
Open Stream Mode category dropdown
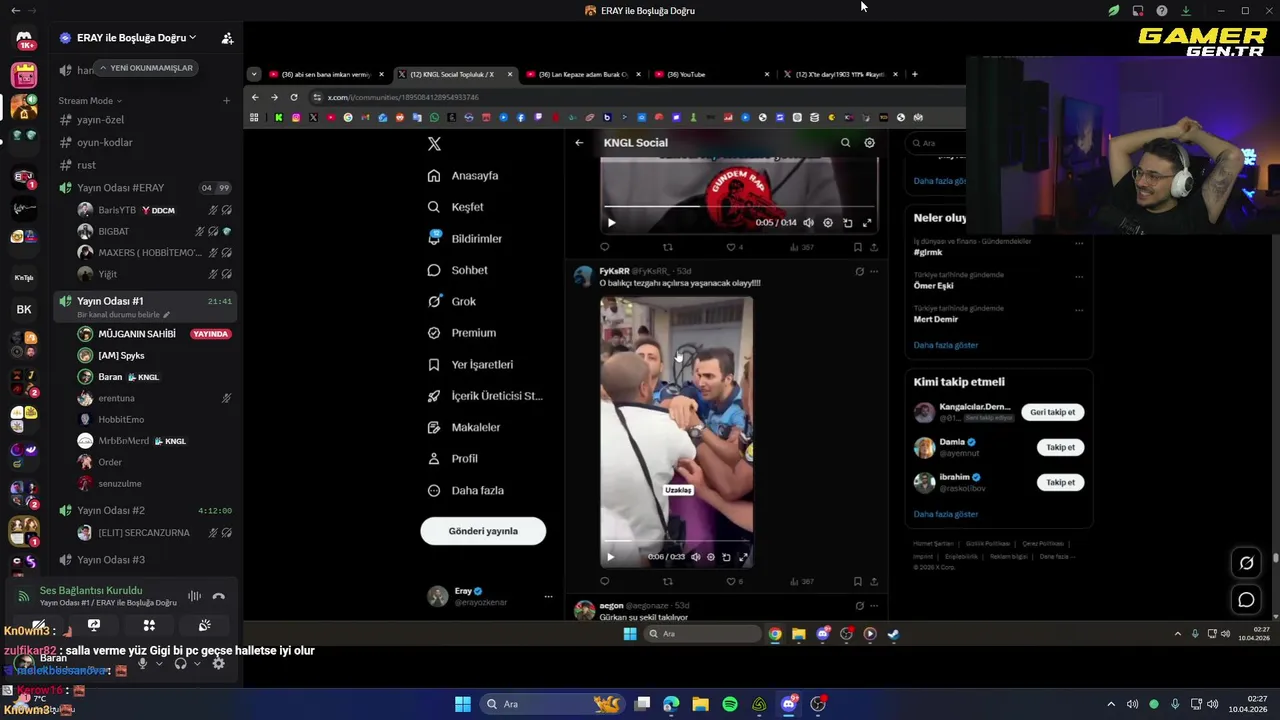(x=90, y=101)
